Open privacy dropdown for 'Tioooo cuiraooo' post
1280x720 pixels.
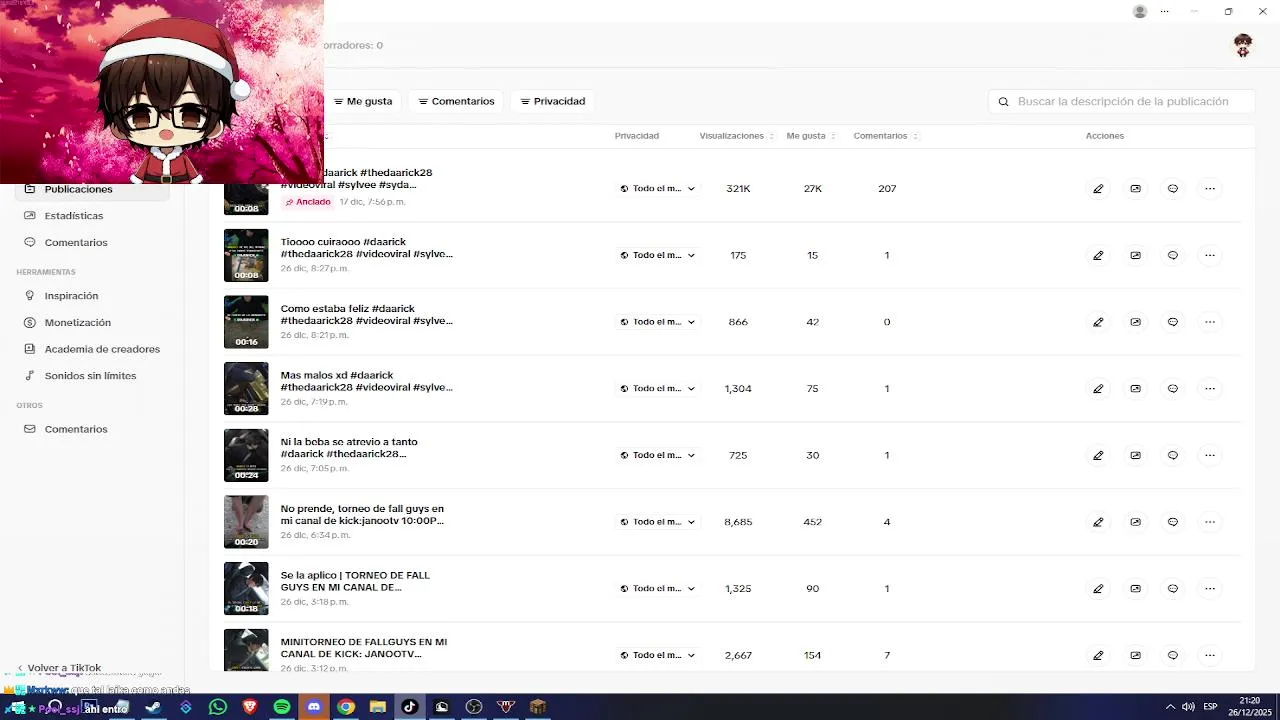657,255
